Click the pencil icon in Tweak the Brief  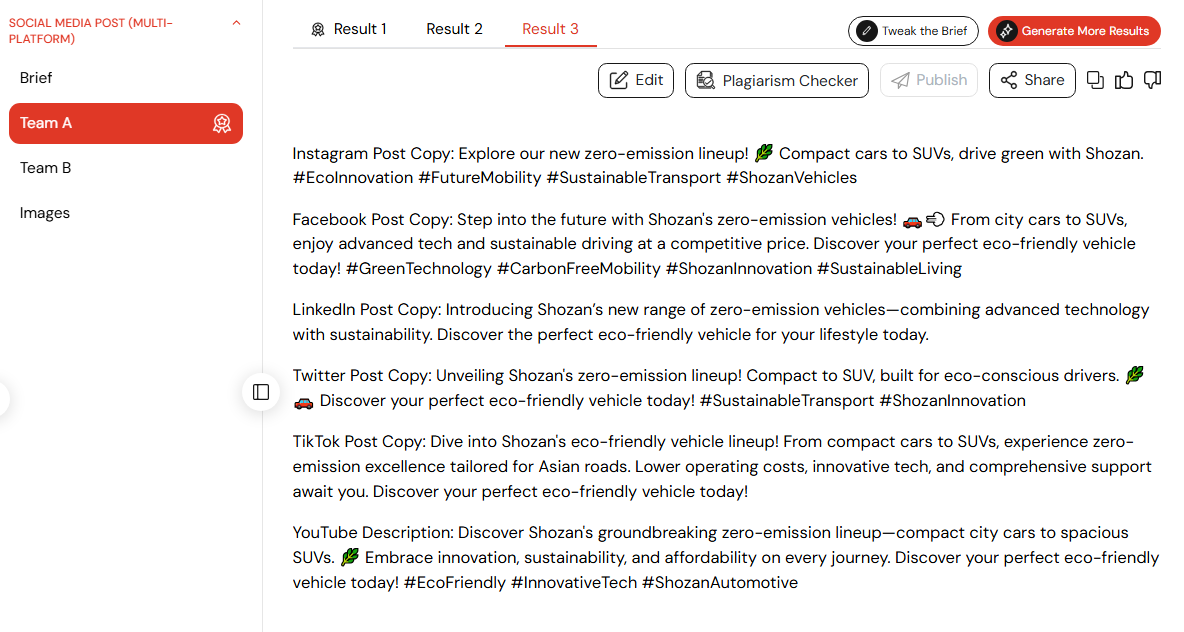tap(867, 31)
